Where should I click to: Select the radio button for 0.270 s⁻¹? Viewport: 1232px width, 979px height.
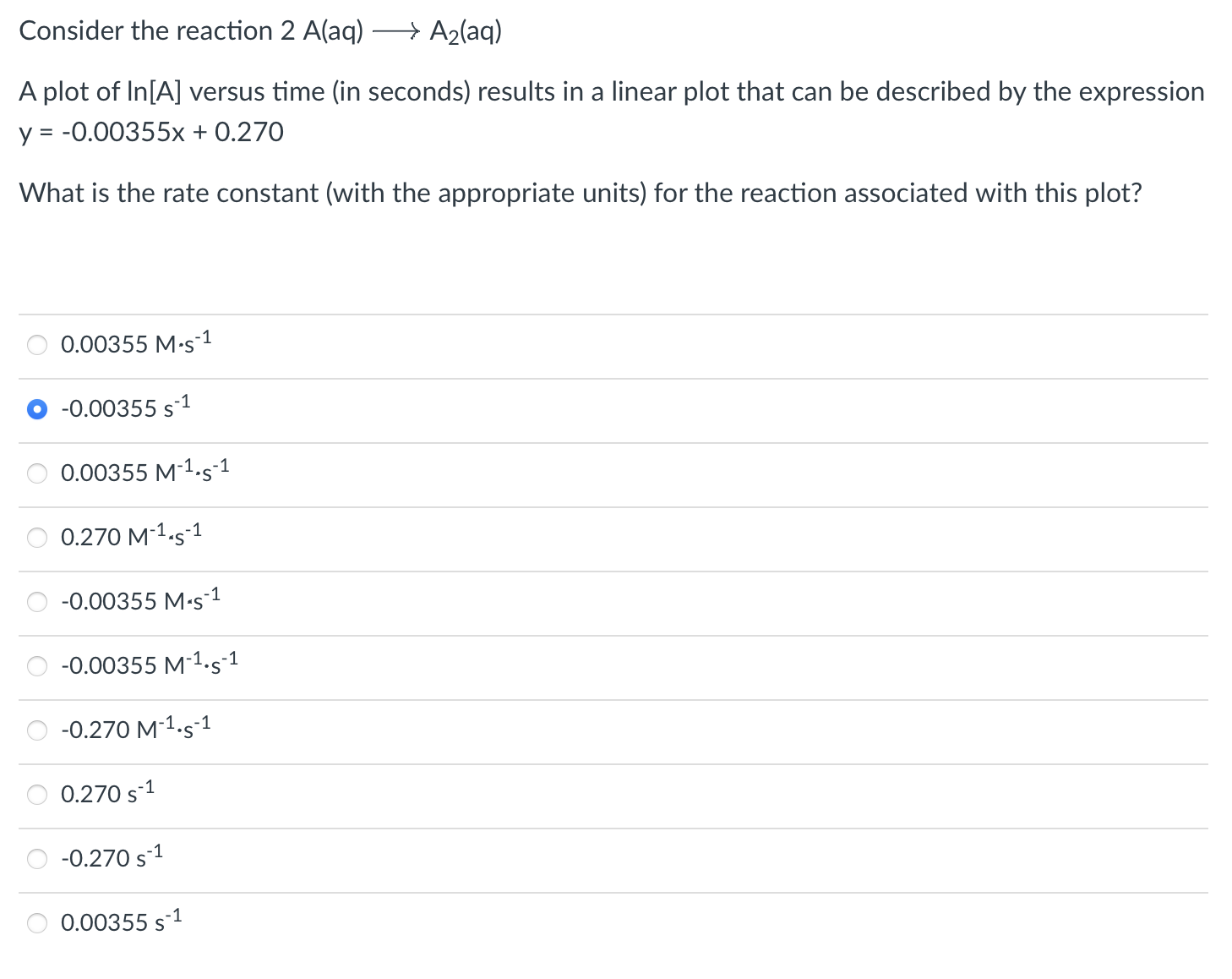click(x=37, y=795)
